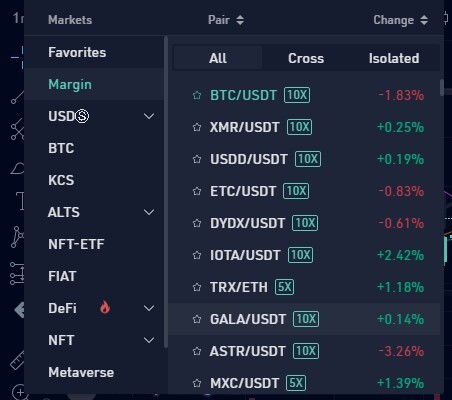Click the star icon beside IOTA/USDT

pos(197,255)
